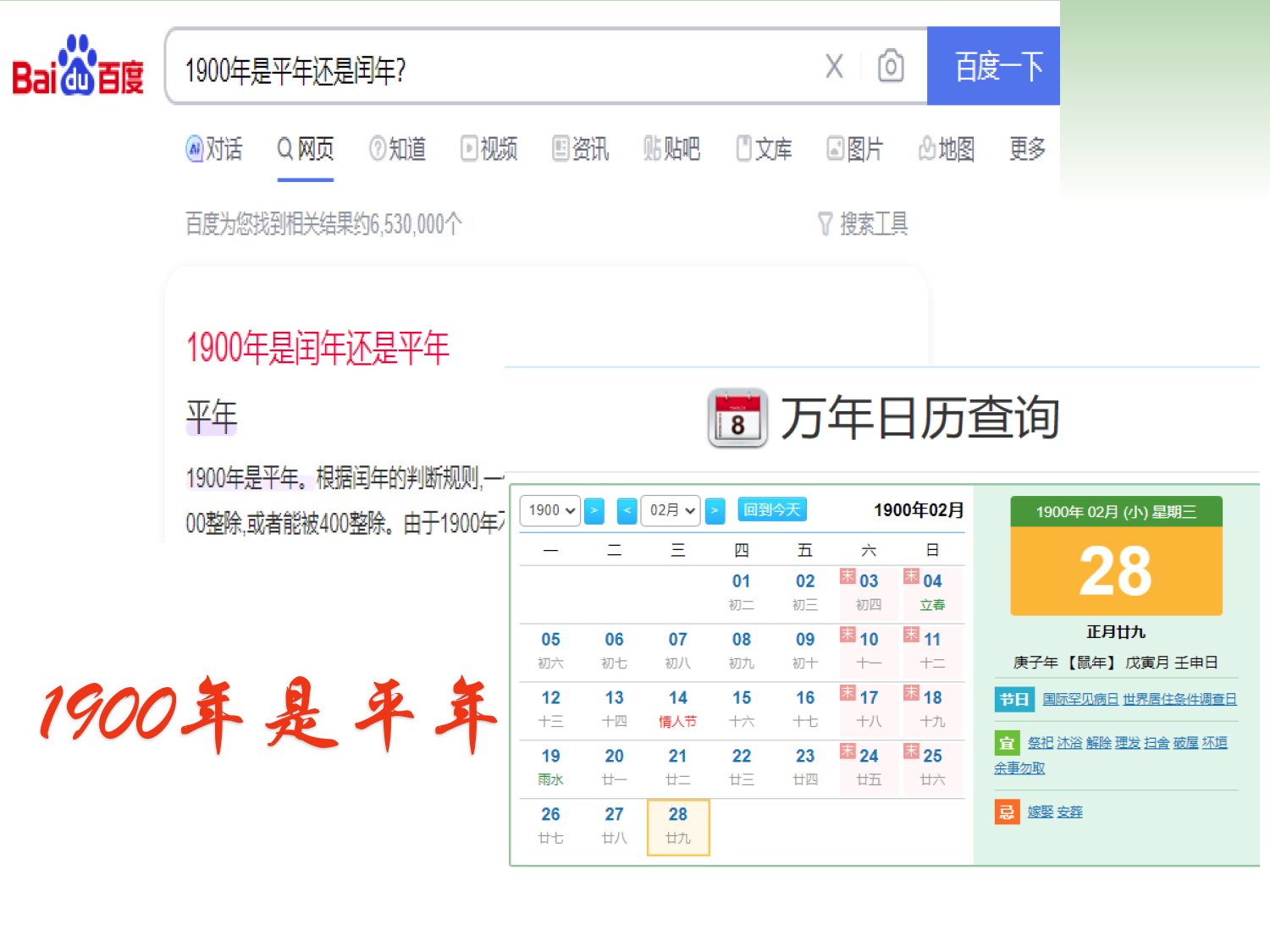Image resolution: width=1270 pixels, height=952 pixels.
Task: Open camera image search icon
Action: click(890, 67)
